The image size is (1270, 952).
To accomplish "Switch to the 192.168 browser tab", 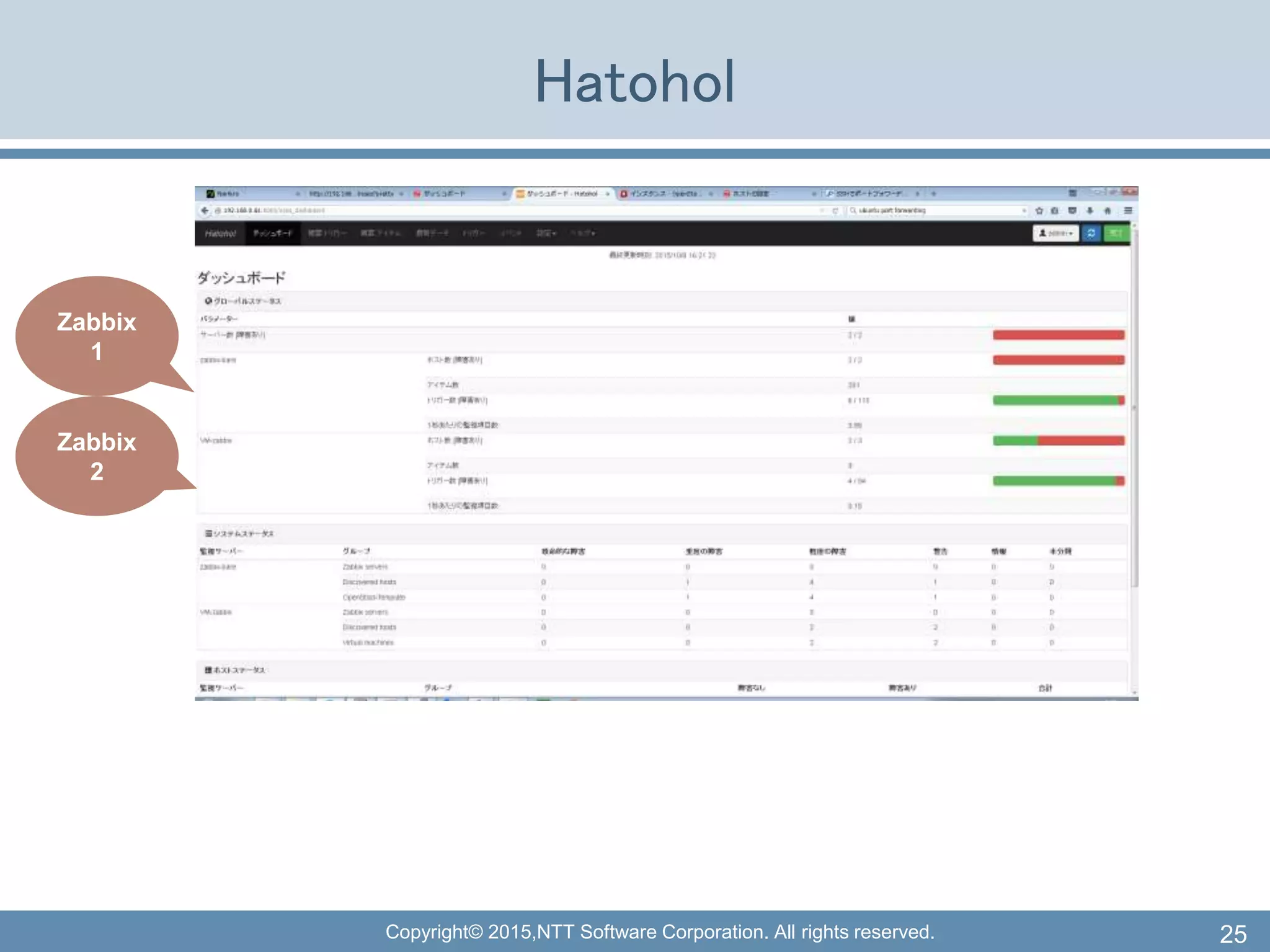I will pyautogui.click(x=355, y=193).
